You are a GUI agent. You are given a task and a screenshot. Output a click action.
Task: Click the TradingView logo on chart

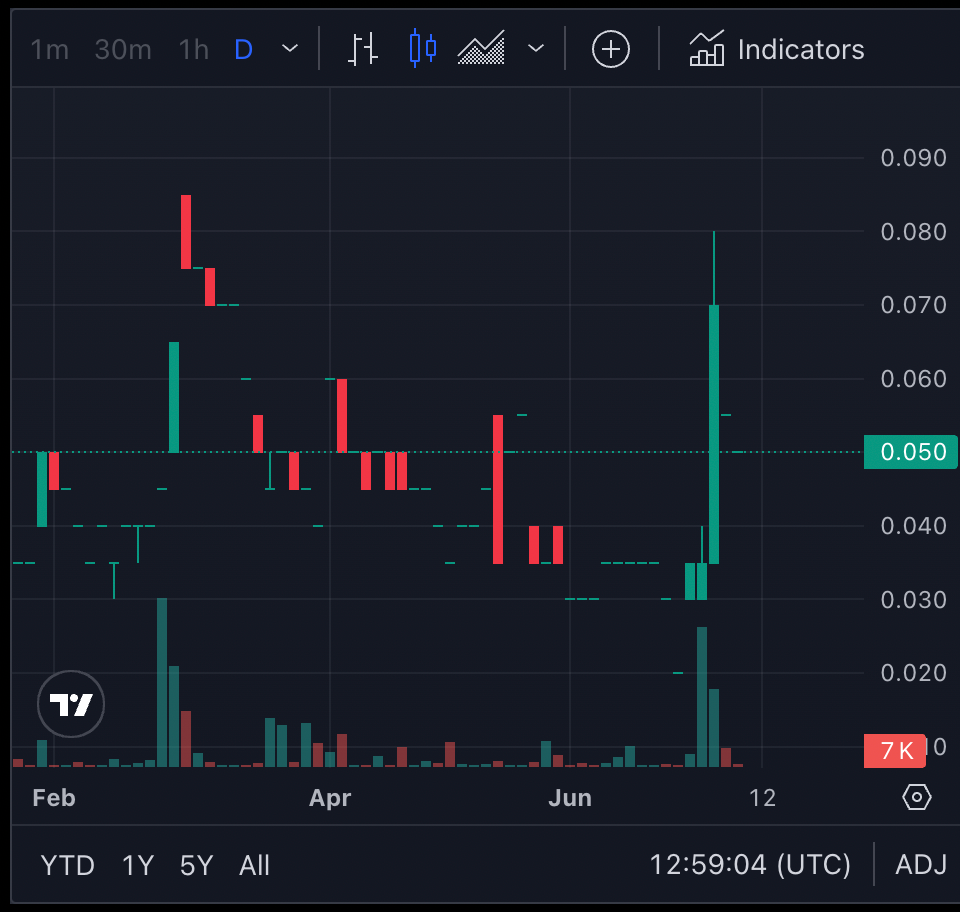click(71, 705)
